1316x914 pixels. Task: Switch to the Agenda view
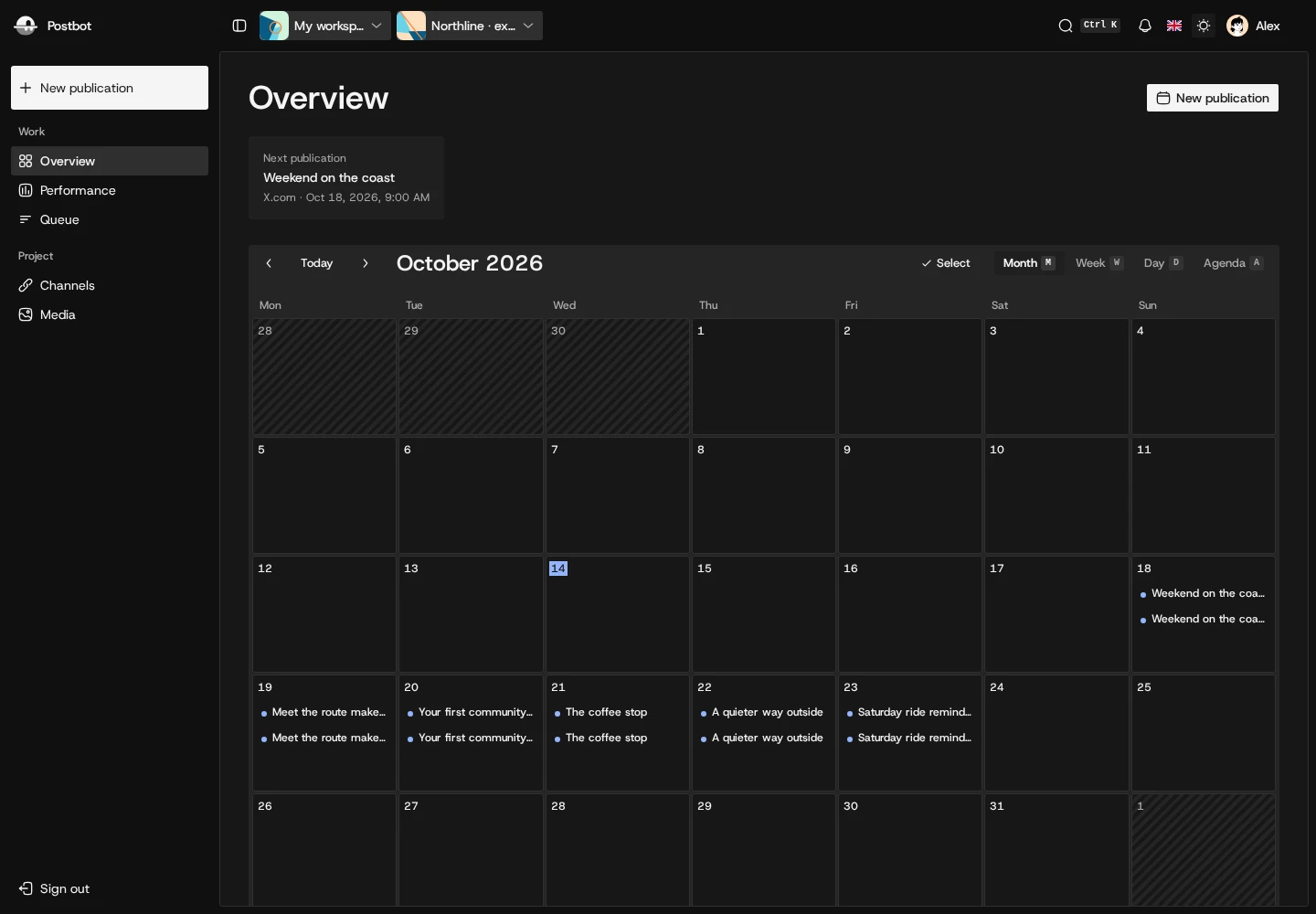pos(1233,263)
